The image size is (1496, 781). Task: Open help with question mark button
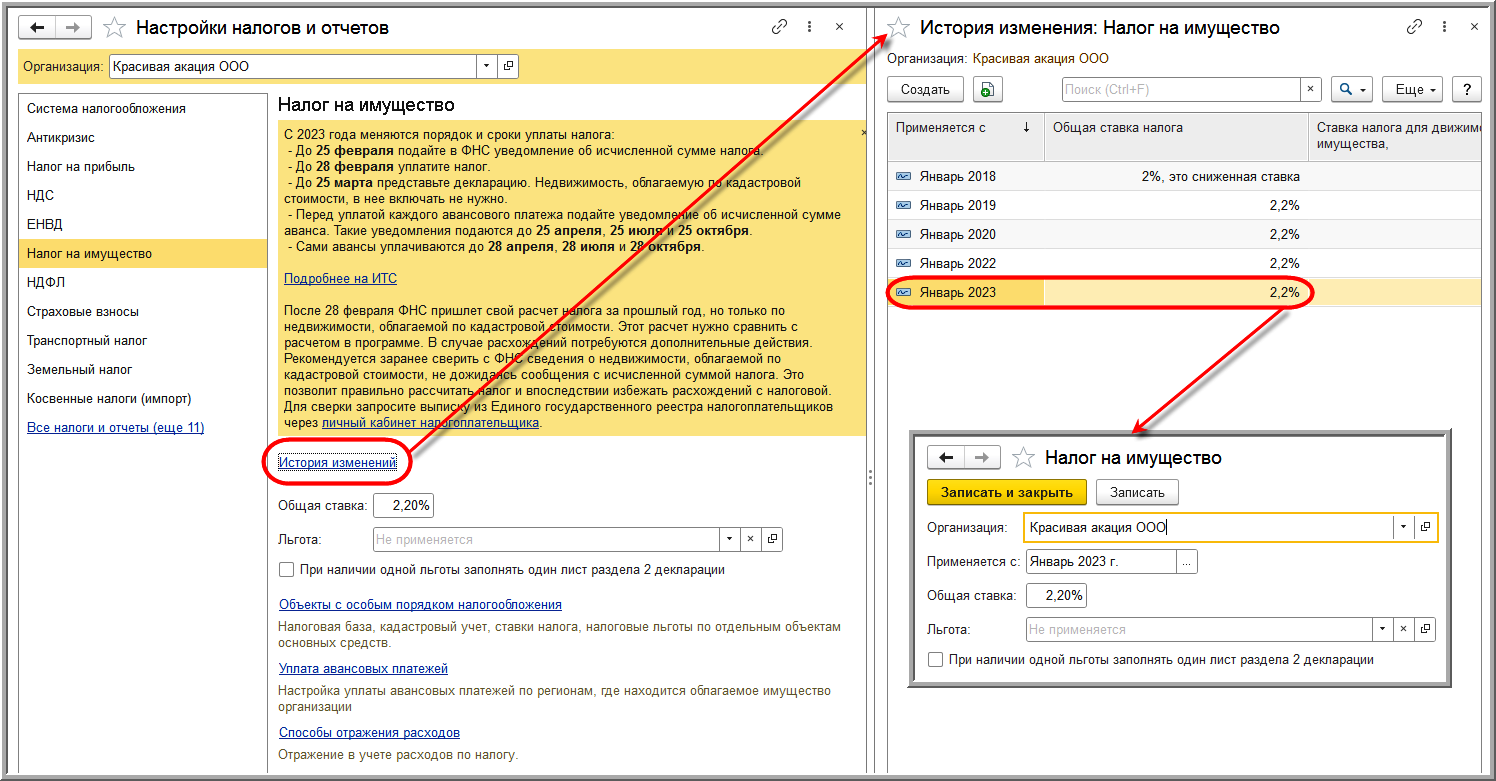tap(1467, 89)
